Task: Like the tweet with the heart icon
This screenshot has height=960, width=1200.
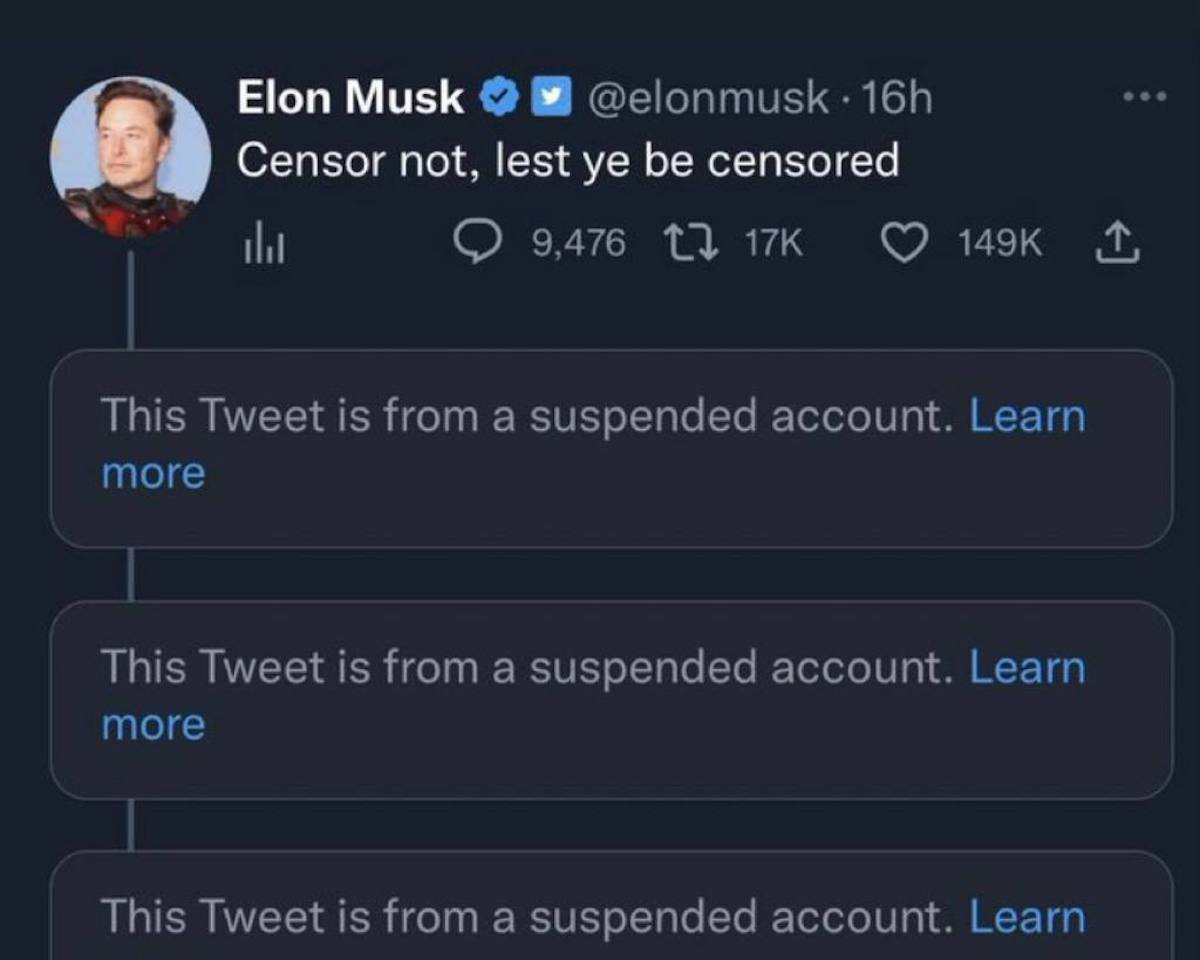Action: pos(906,243)
